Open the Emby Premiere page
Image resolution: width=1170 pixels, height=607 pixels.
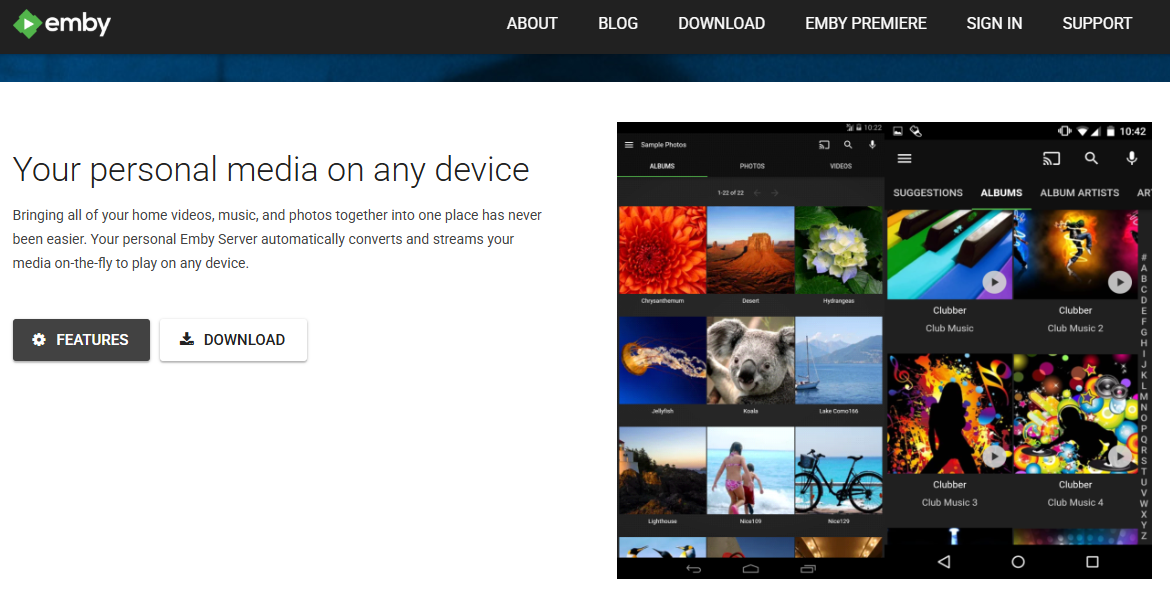[866, 24]
